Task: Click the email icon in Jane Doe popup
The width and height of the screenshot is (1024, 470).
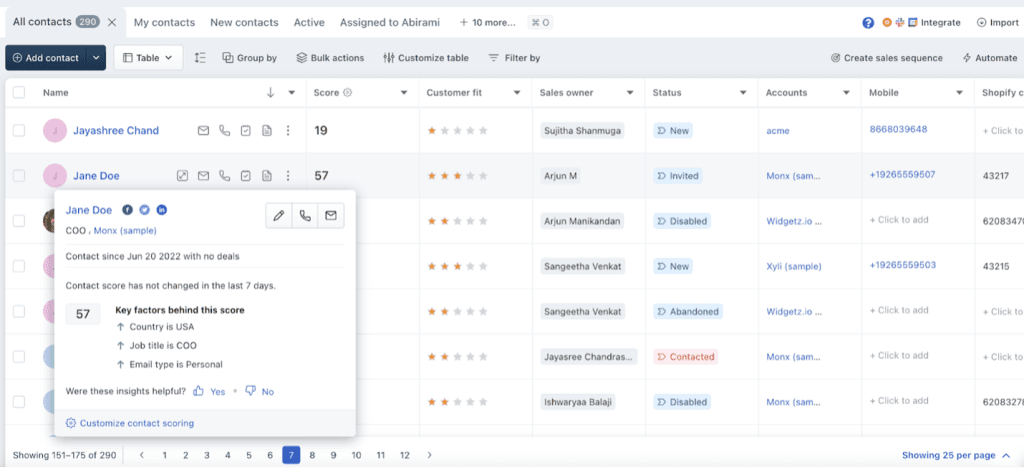Action: [x=331, y=215]
